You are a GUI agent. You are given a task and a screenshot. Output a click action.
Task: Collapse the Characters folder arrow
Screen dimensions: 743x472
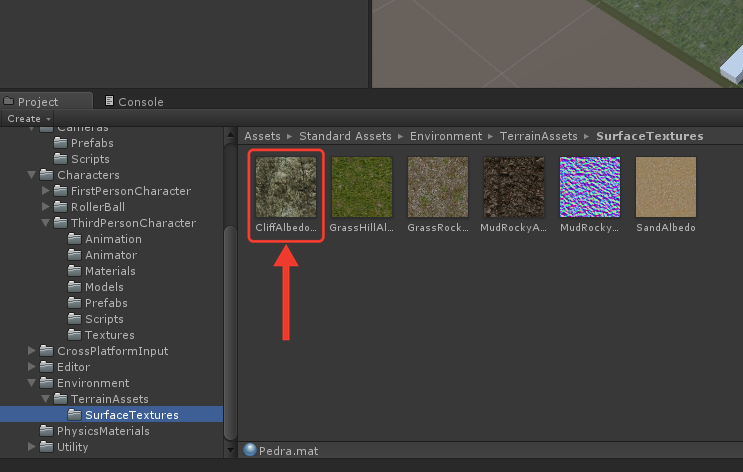(31, 175)
